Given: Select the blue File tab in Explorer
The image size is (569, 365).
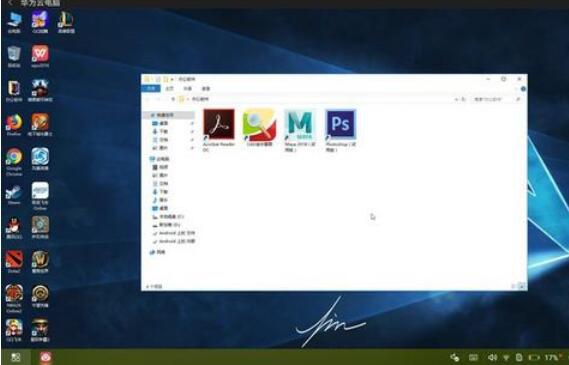Looking at the screenshot, I should click(x=151, y=89).
